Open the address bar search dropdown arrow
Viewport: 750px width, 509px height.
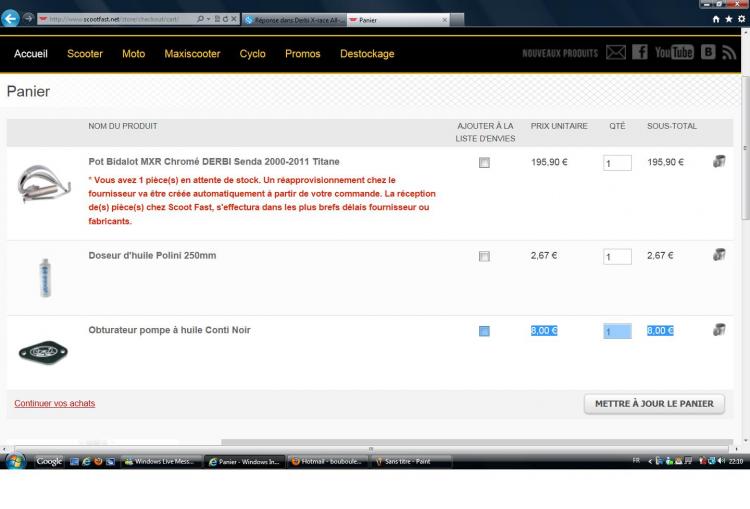208,19
